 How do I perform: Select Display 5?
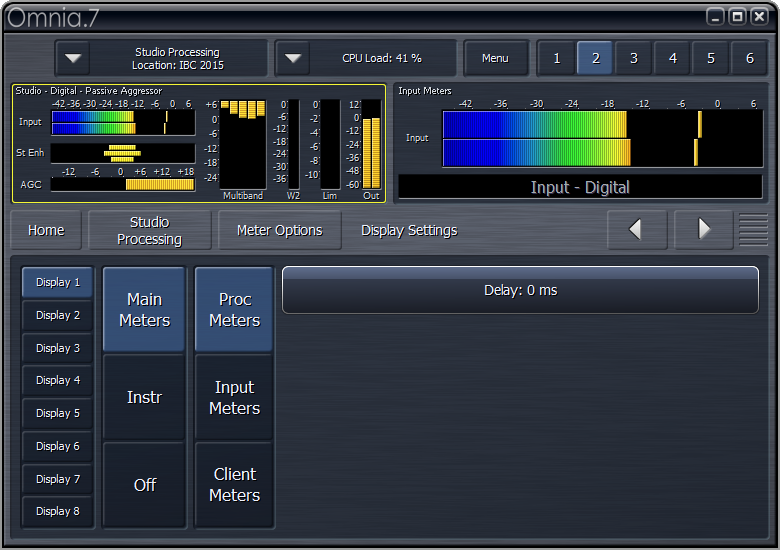click(58, 413)
